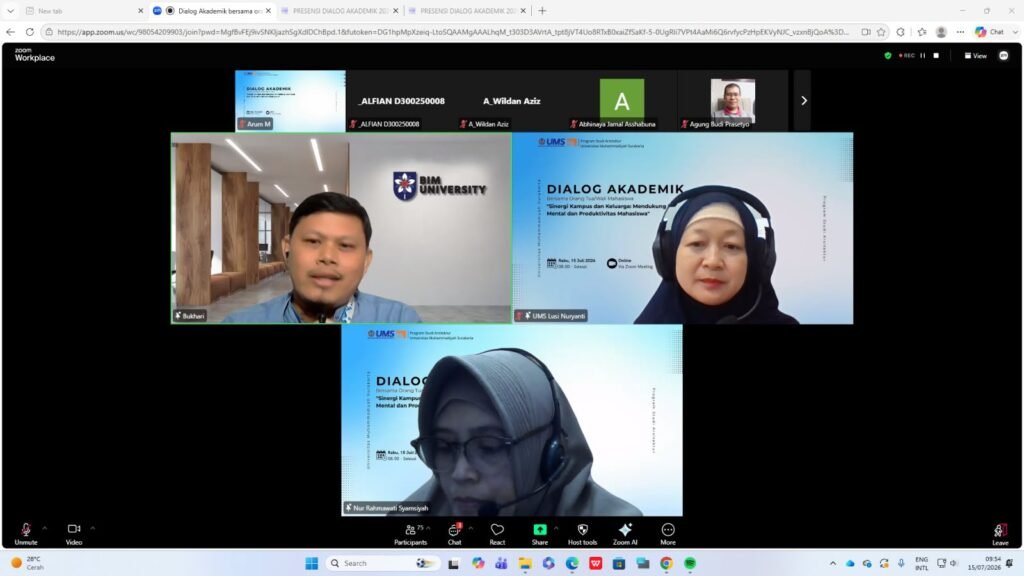Select the A_Wildan Aziz participant tile
The height and width of the screenshot is (576, 1024).
pos(511,101)
